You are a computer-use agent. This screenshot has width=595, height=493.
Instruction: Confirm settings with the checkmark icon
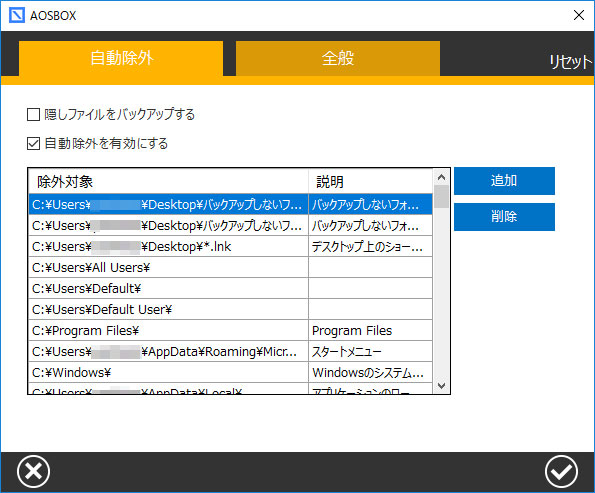(561, 472)
